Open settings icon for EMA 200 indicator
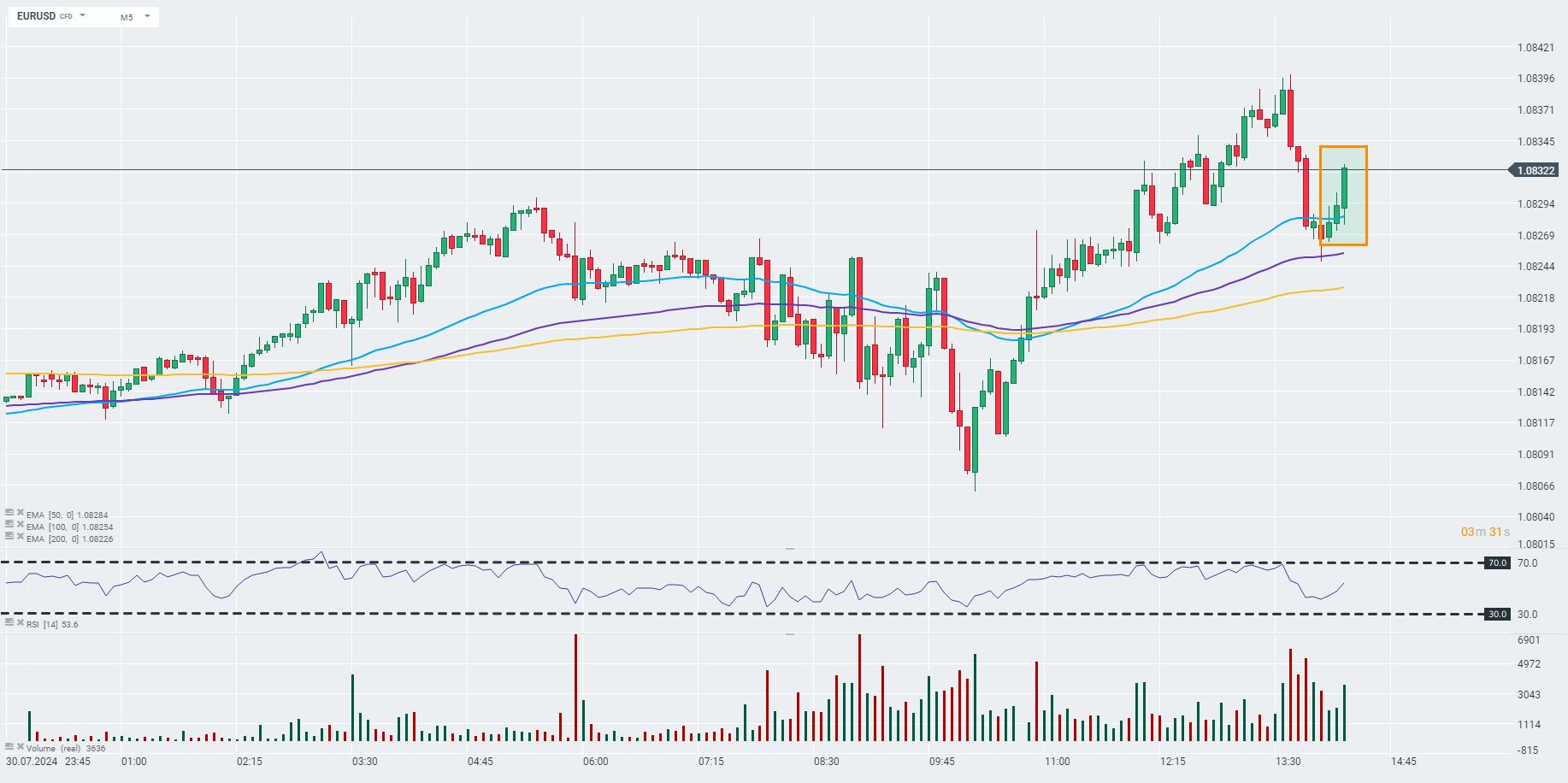1568x783 pixels. [x=9, y=537]
